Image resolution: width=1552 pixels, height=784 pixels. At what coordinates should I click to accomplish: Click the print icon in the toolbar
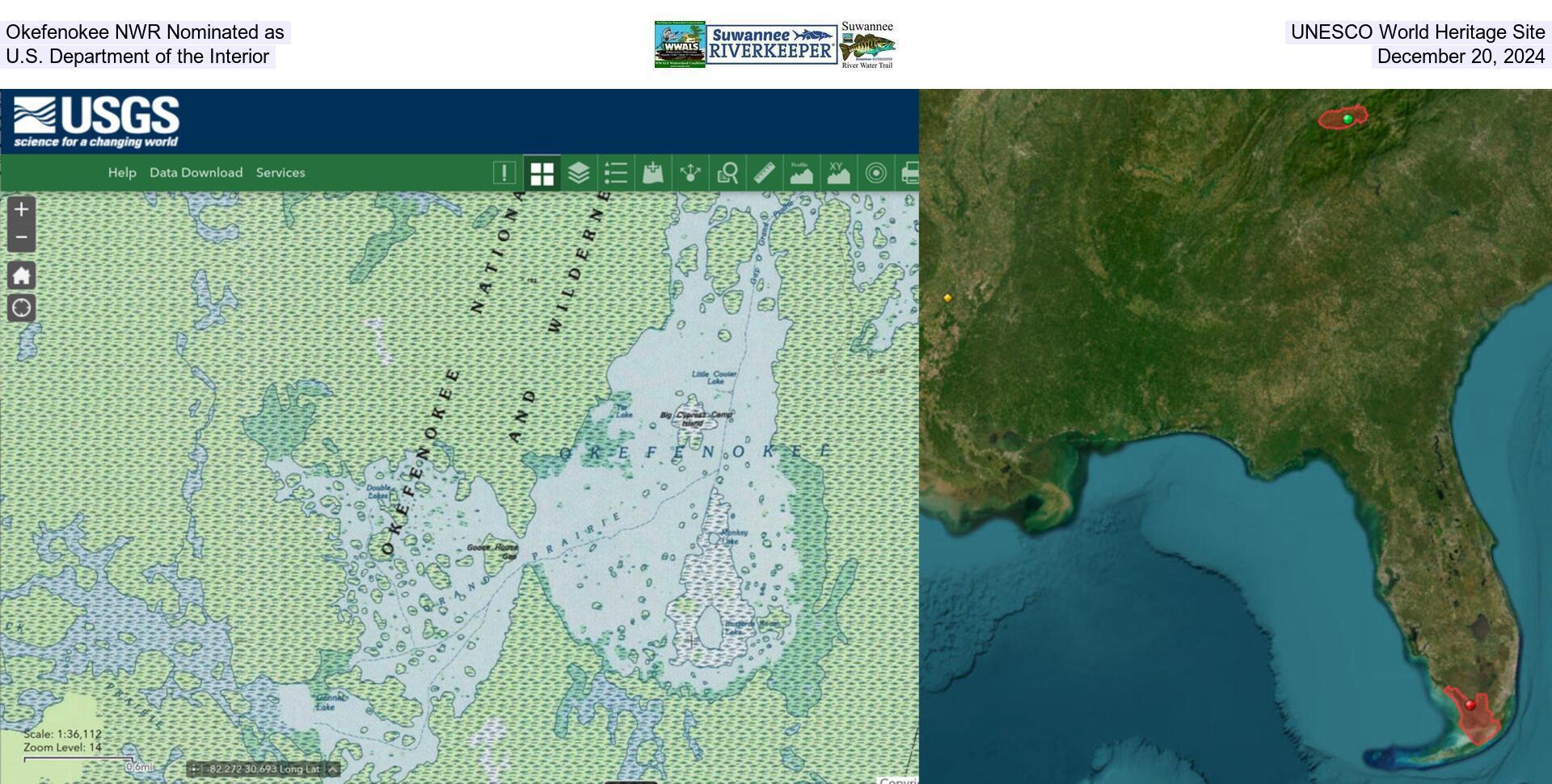[x=909, y=173]
